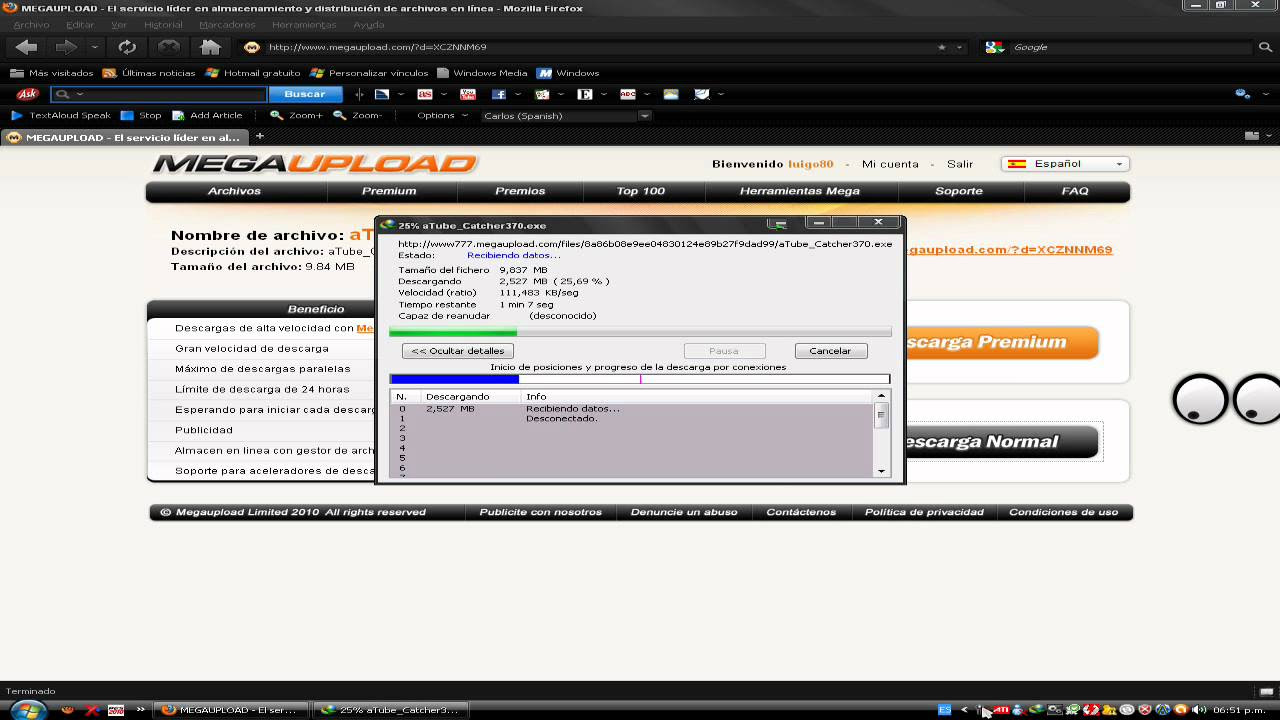Click the connections list scrollbar down arrow
This screenshot has width=1280, height=720.
(881, 470)
